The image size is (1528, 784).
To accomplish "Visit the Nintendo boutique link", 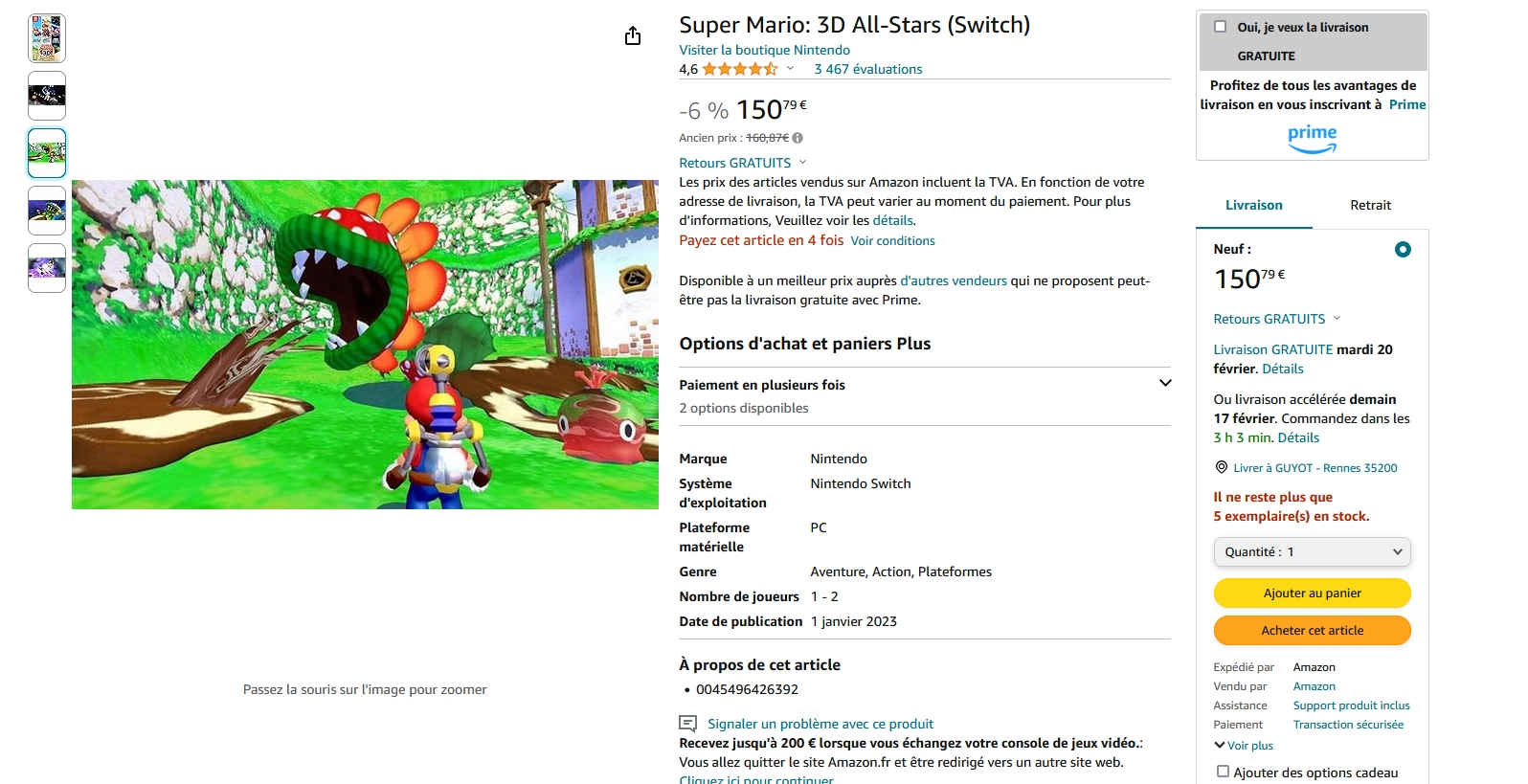I will pyautogui.click(x=764, y=50).
